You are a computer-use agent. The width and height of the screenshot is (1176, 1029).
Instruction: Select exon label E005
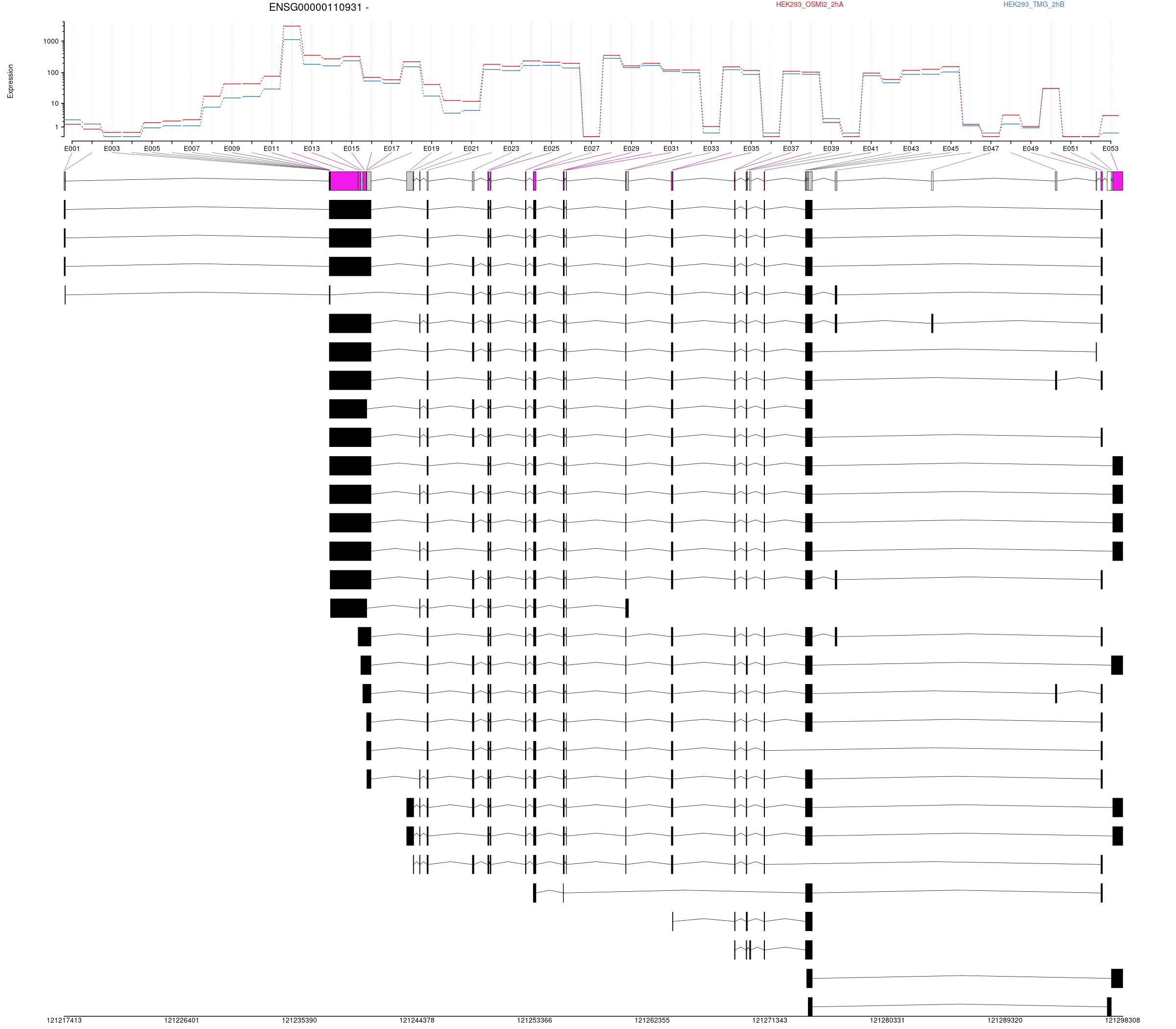151,149
